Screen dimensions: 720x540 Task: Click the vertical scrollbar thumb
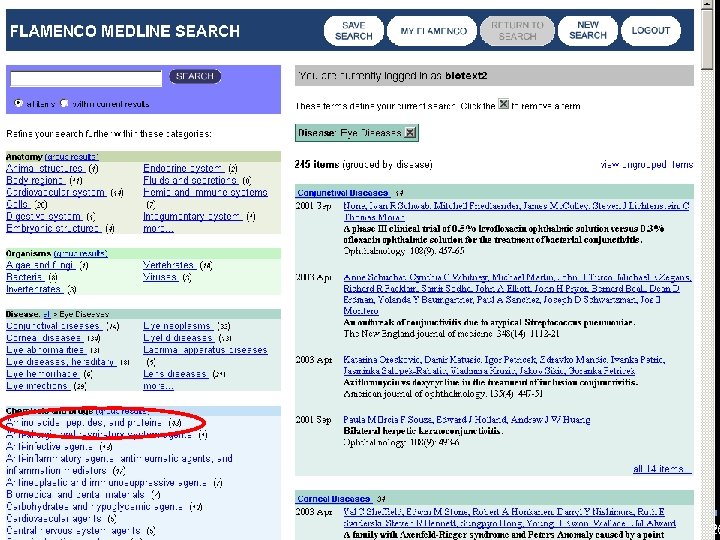pyautogui.click(x=707, y=39)
